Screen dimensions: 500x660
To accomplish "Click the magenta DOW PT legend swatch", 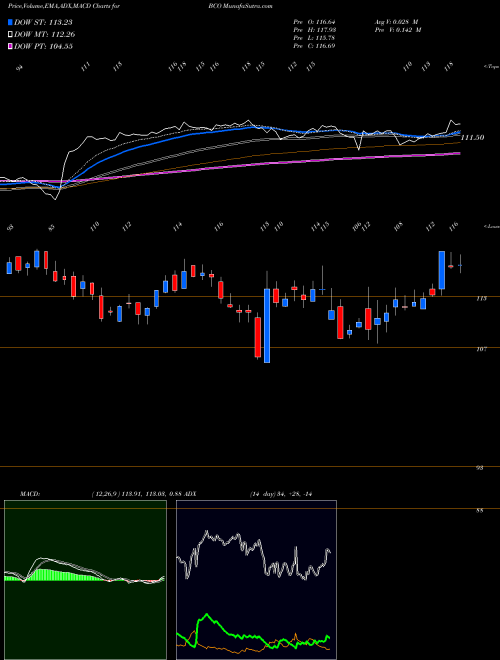I will [10, 46].
